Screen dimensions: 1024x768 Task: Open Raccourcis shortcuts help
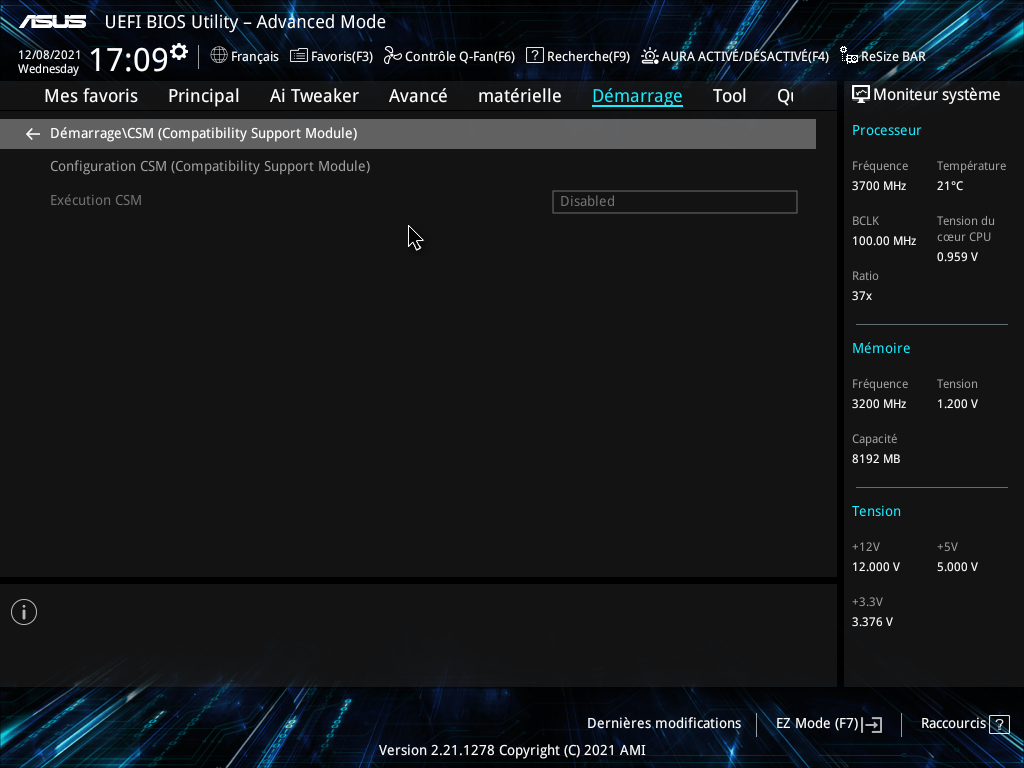coord(953,724)
